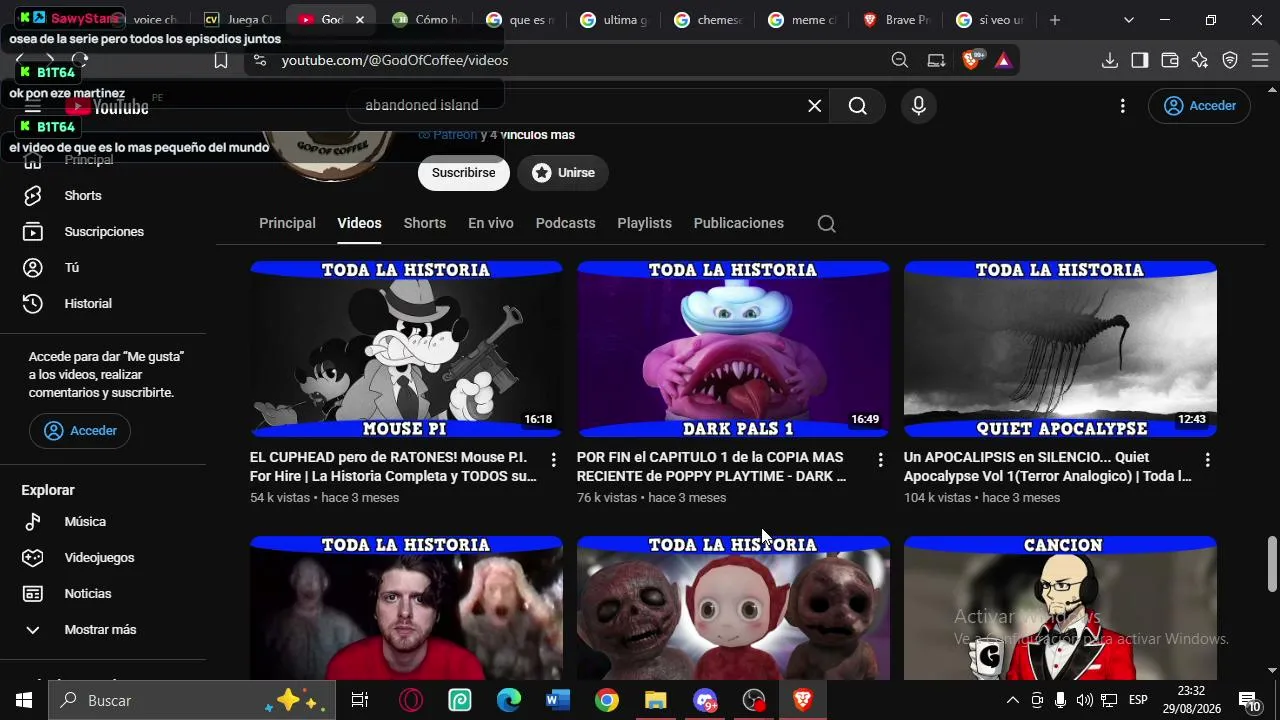Image resolution: width=1280 pixels, height=720 pixels.
Task: Open Suscripciones in the sidebar
Action: pos(104,232)
